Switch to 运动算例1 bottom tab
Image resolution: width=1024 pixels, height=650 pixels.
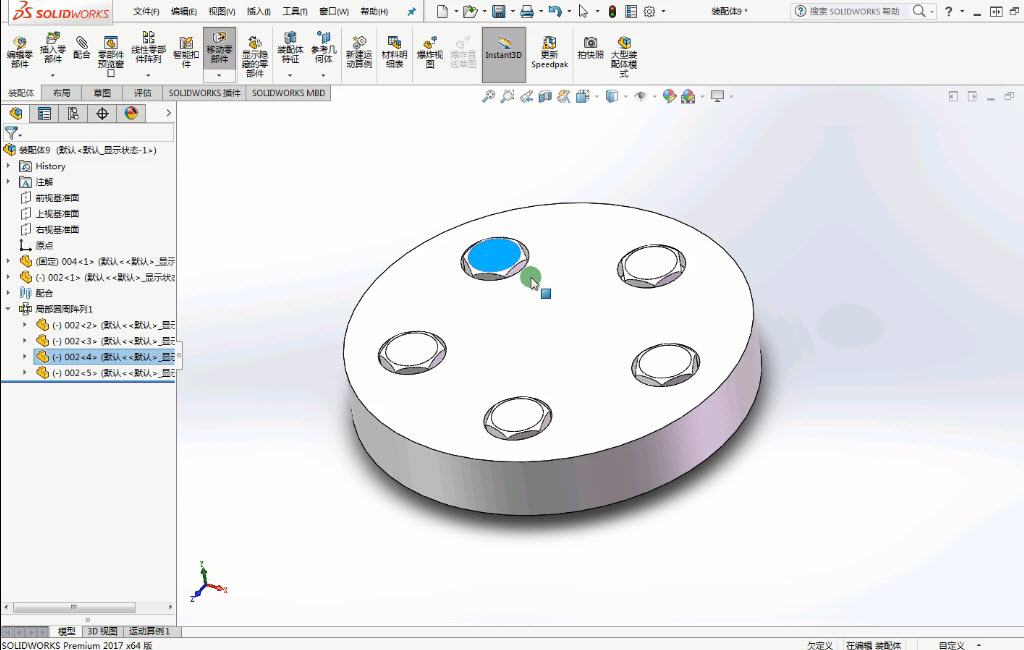tap(150, 631)
